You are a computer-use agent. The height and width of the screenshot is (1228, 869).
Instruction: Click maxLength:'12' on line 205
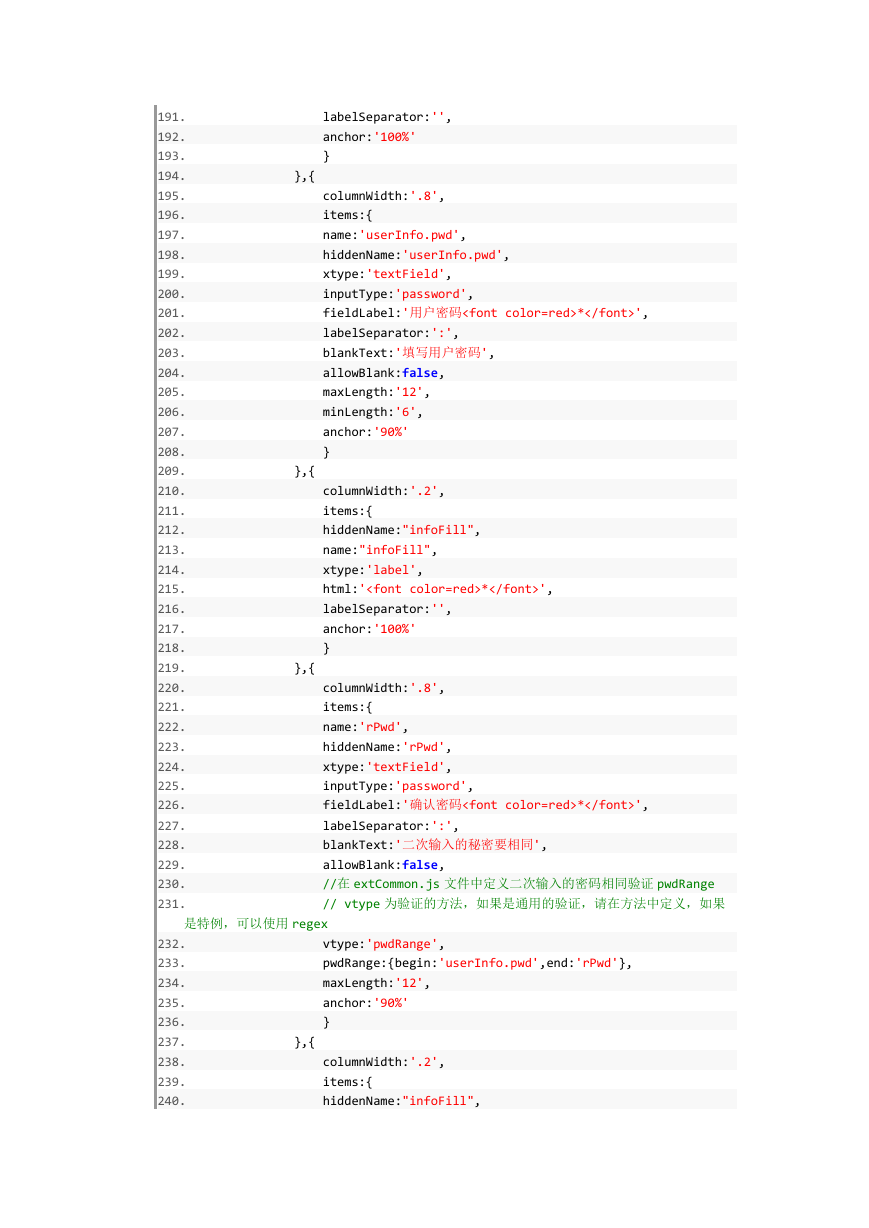coord(377,392)
